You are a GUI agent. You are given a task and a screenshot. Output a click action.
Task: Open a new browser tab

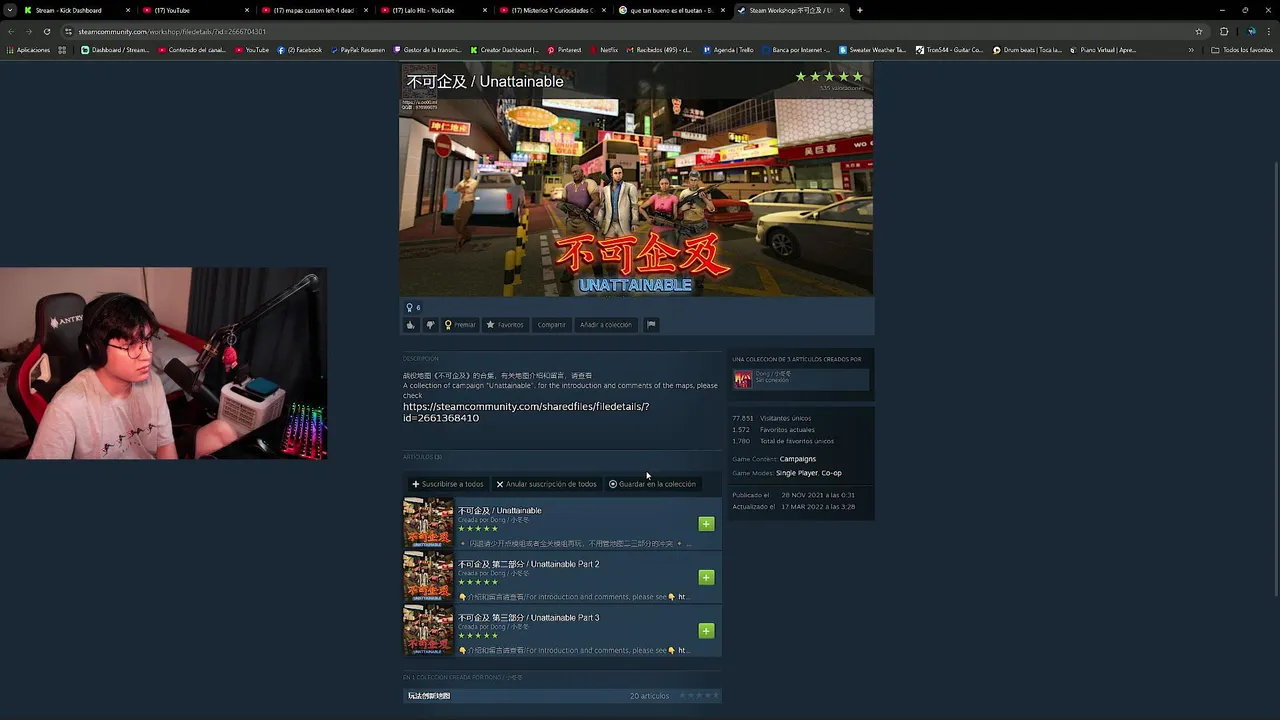click(860, 10)
